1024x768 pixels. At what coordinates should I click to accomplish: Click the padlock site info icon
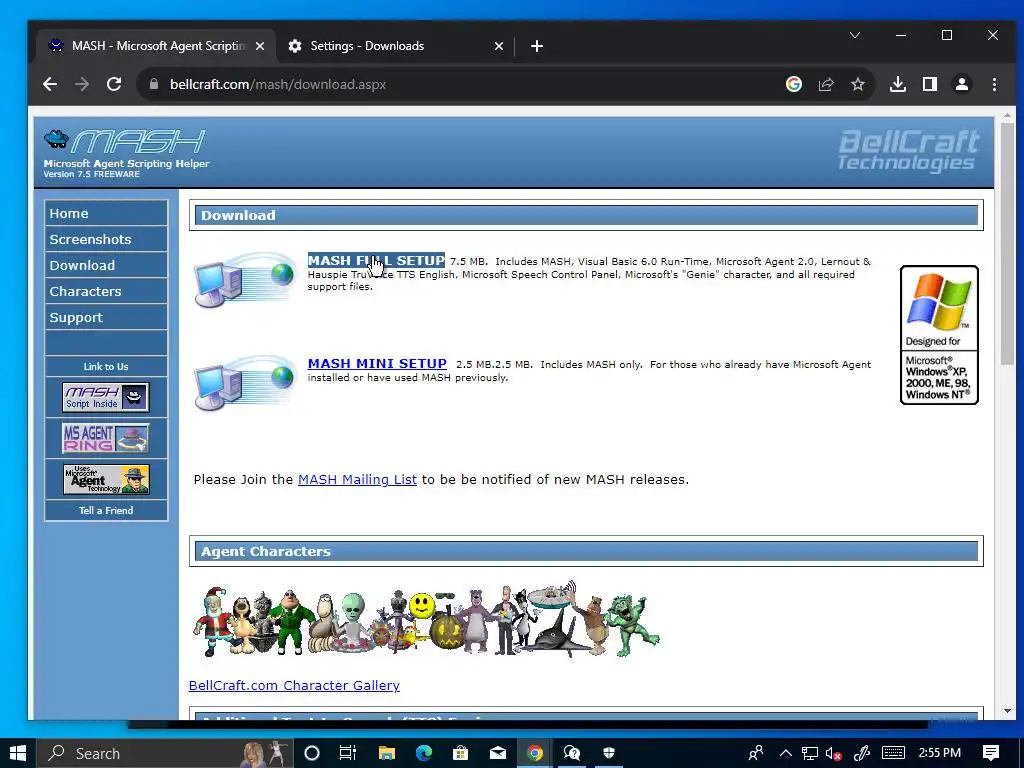click(x=154, y=84)
